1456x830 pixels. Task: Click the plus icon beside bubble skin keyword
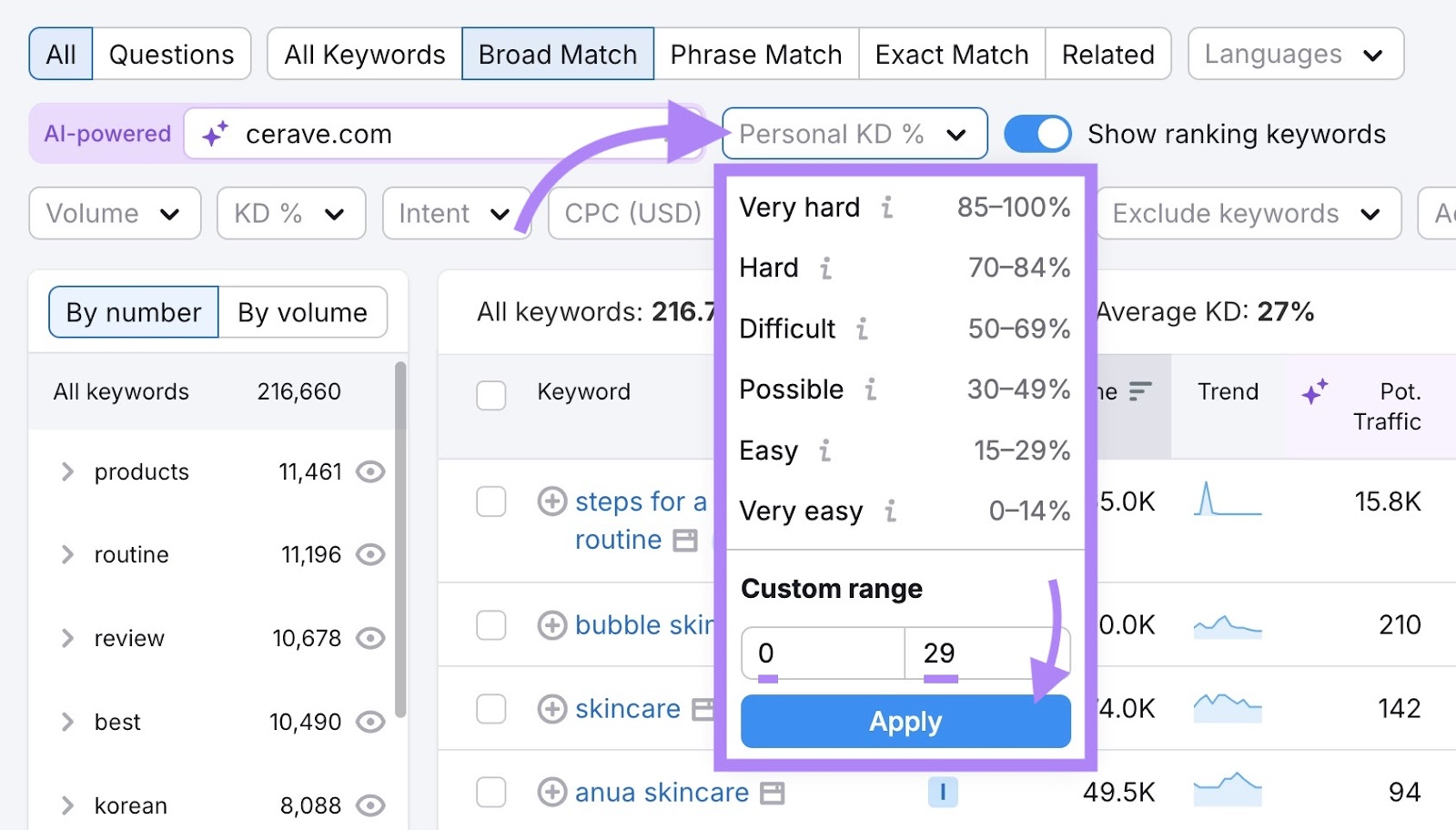click(551, 625)
